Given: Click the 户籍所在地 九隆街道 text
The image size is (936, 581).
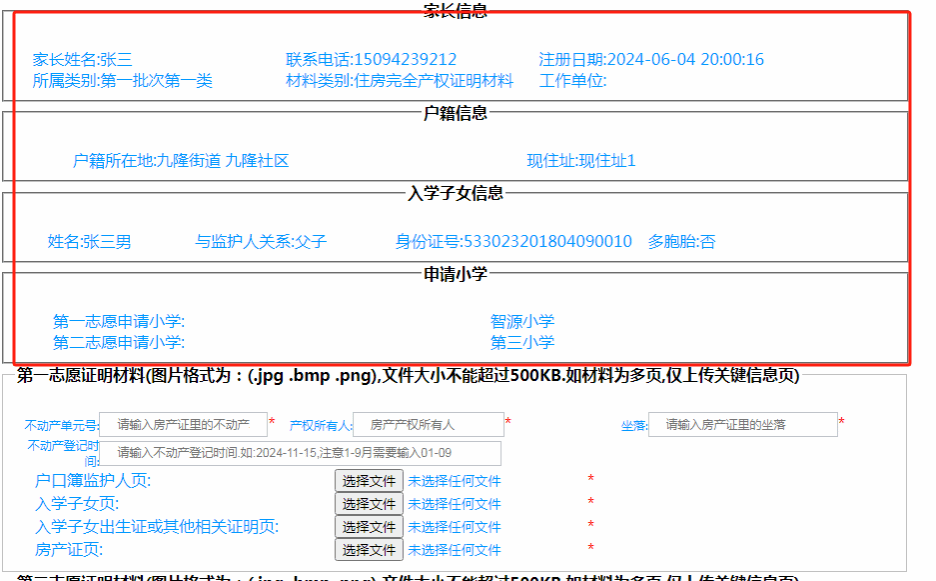Looking at the screenshot, I should tap(180, 161).
